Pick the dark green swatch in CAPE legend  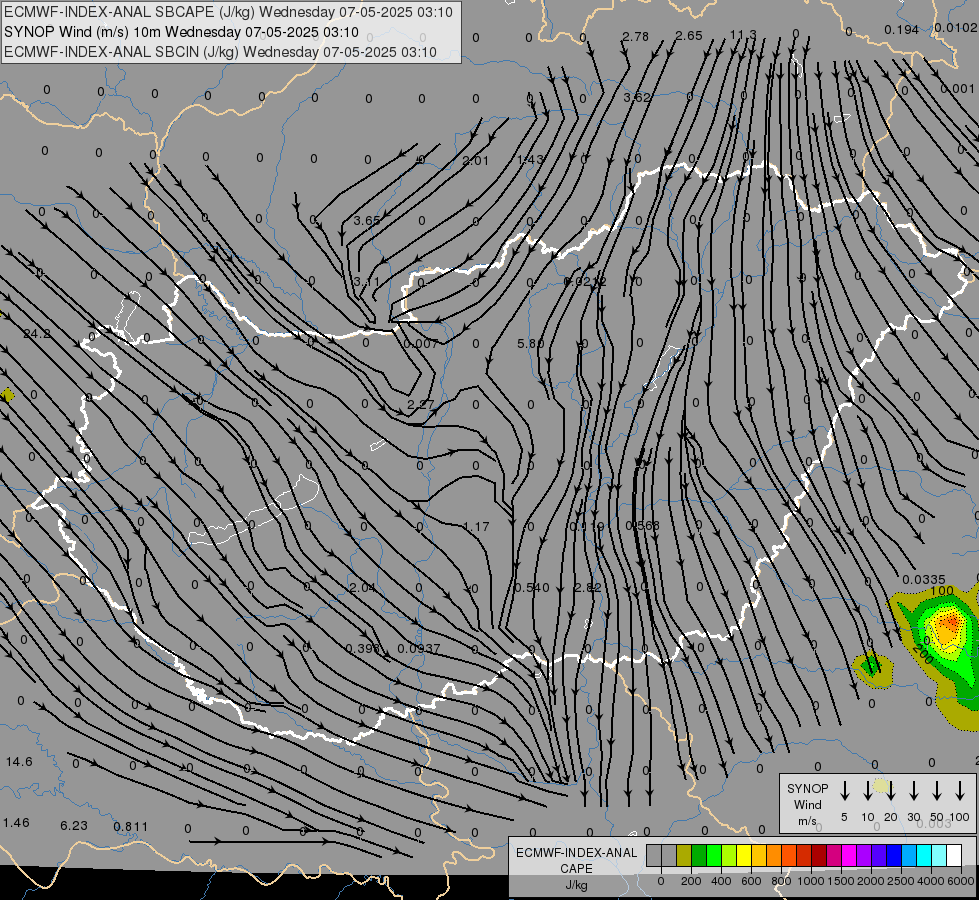coord(699,856)
